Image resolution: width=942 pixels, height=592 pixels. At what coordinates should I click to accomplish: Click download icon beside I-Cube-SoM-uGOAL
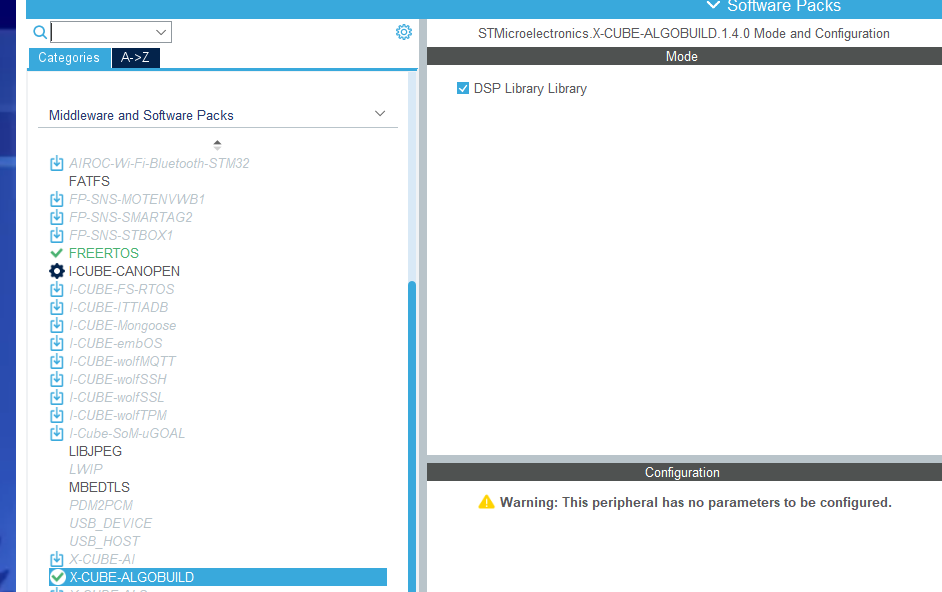tap(56, 433)
